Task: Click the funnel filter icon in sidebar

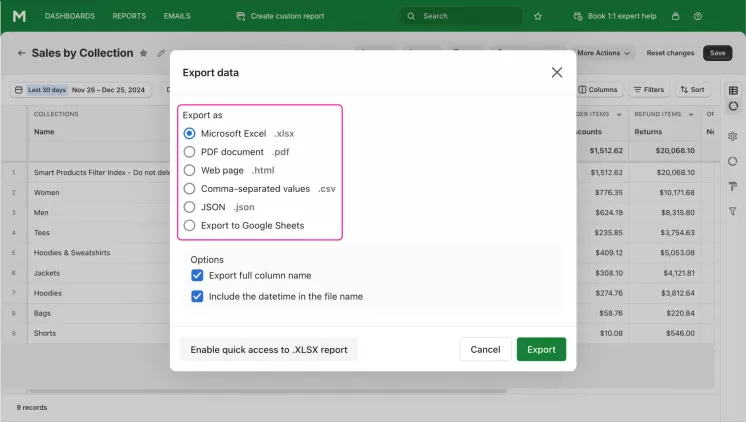Action: 733,211
